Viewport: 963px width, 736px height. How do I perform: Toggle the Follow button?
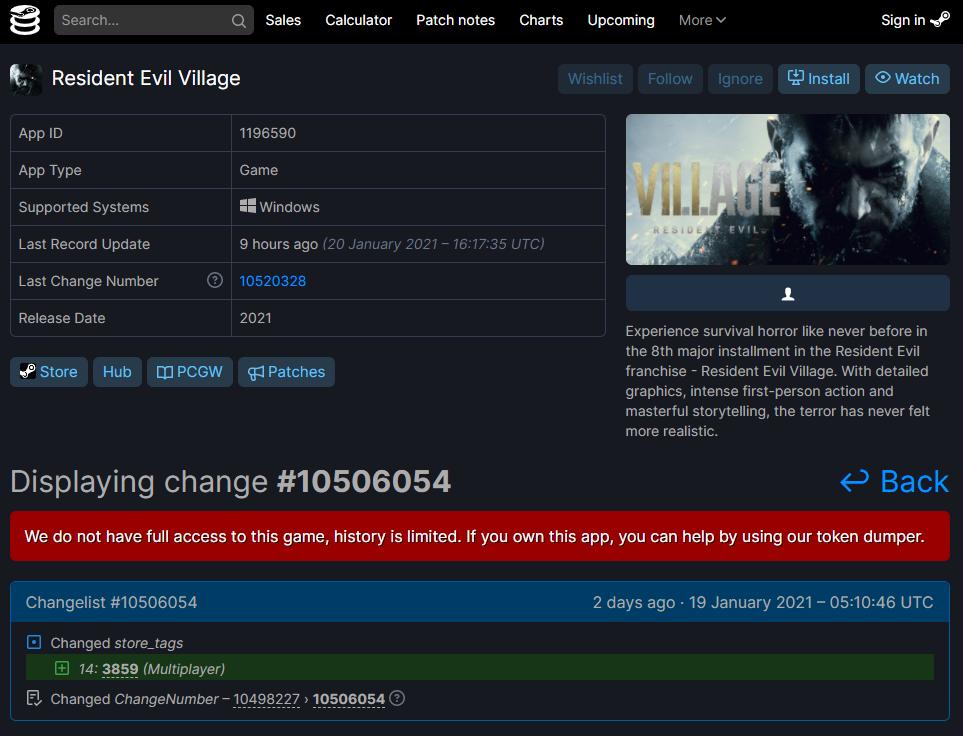click(669, 79)
